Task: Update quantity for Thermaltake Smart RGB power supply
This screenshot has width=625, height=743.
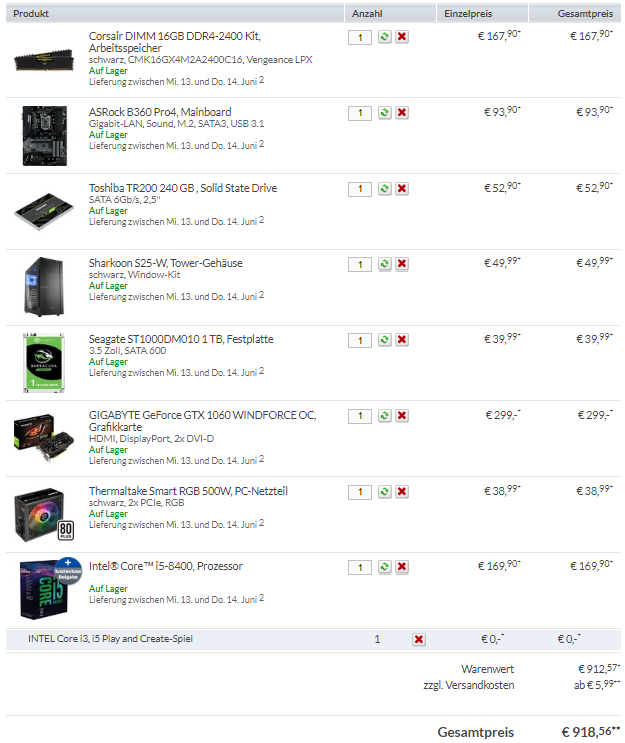Action: coord(384,492)
